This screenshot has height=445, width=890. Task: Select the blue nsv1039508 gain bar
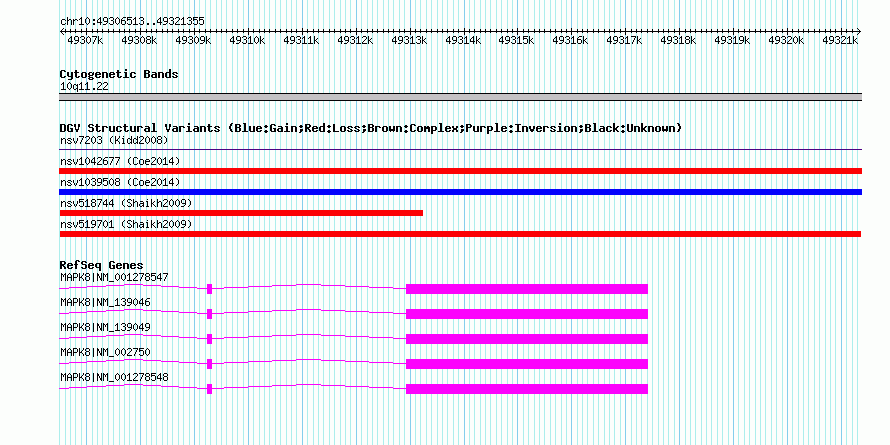pyautogui.click(x=460, y=192)
